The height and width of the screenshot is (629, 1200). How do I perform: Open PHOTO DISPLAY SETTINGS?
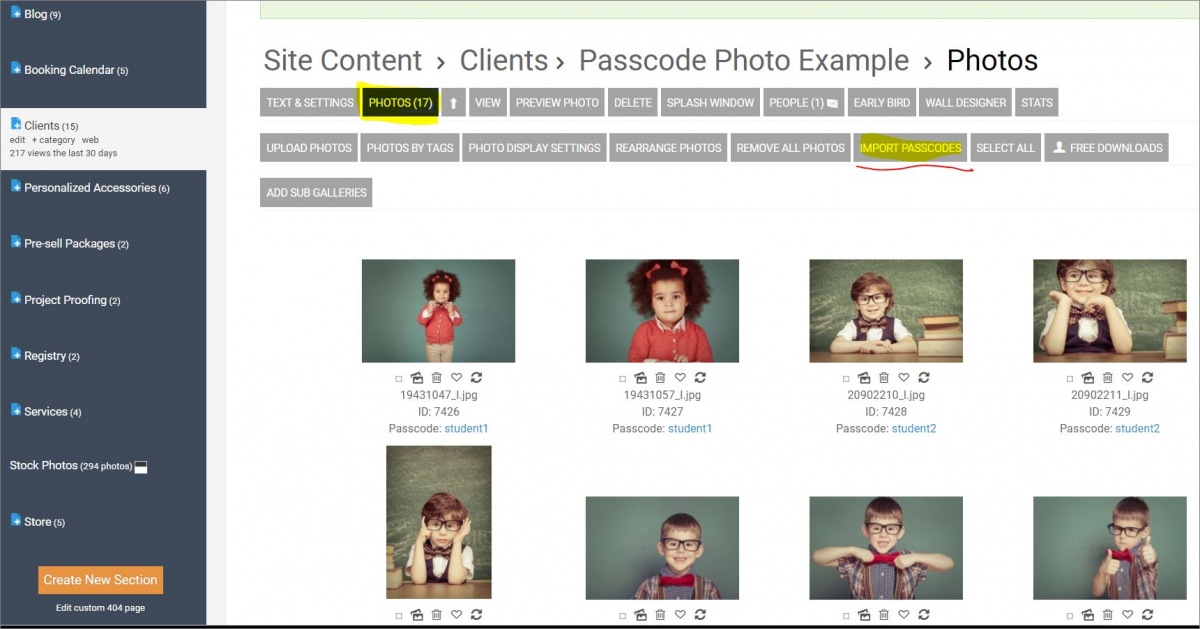pos(534,147)
